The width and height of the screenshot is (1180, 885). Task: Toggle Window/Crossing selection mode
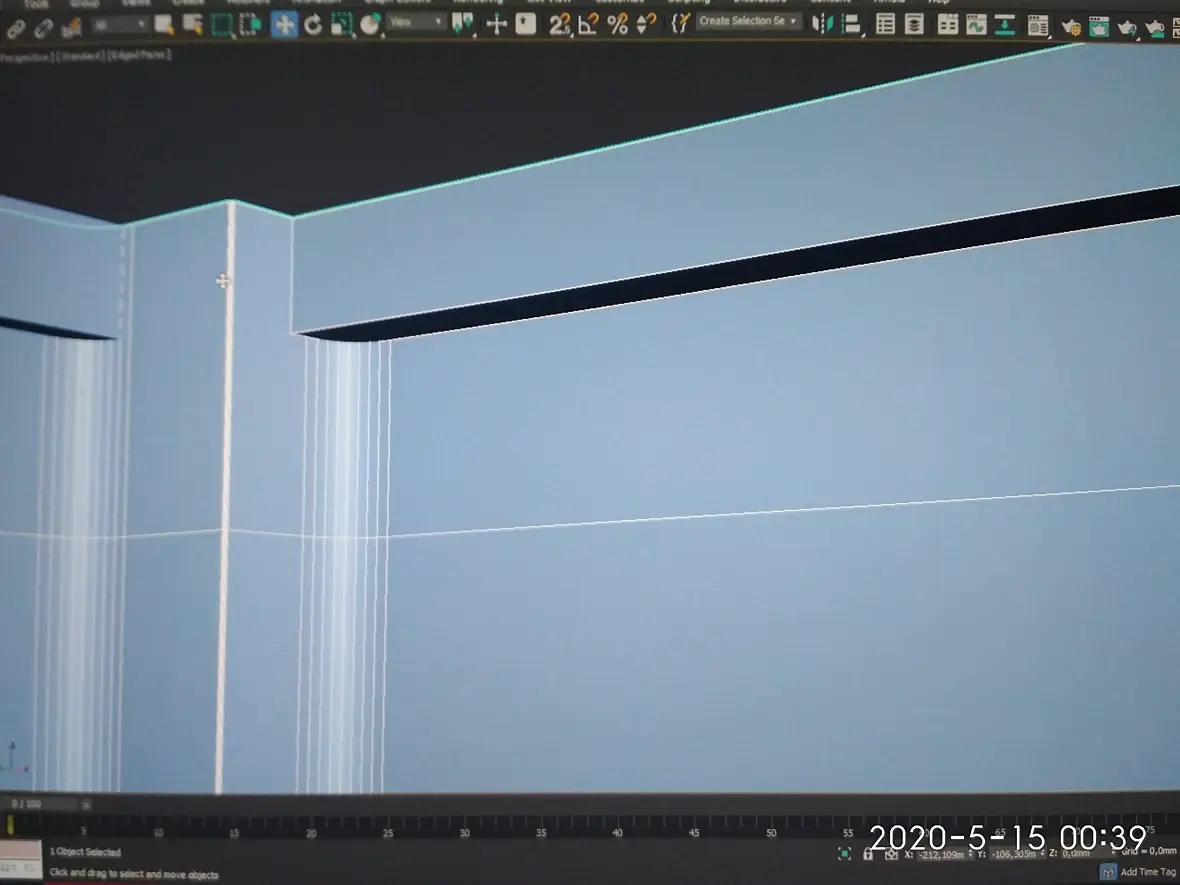click(251, 25)
